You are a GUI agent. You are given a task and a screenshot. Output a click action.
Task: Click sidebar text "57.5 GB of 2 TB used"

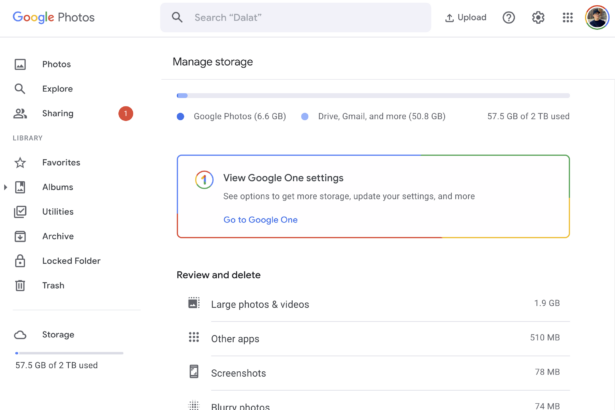click(56, 365)
